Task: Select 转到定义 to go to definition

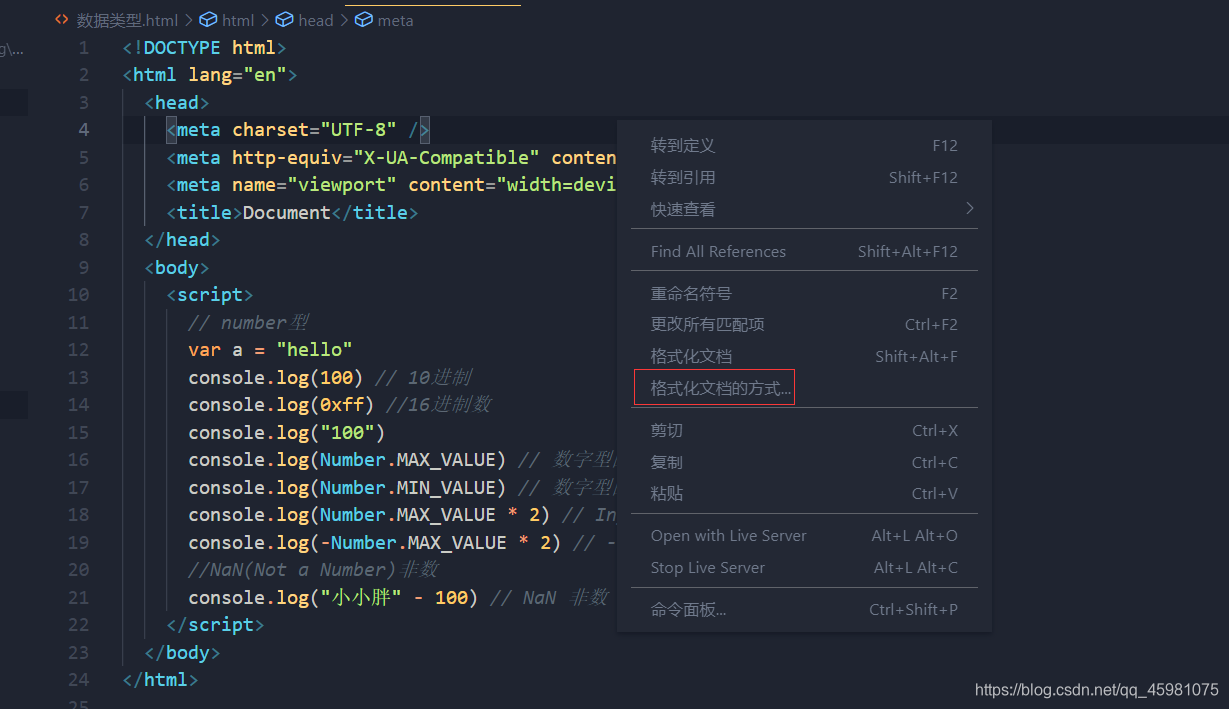Action: (682, 145)
